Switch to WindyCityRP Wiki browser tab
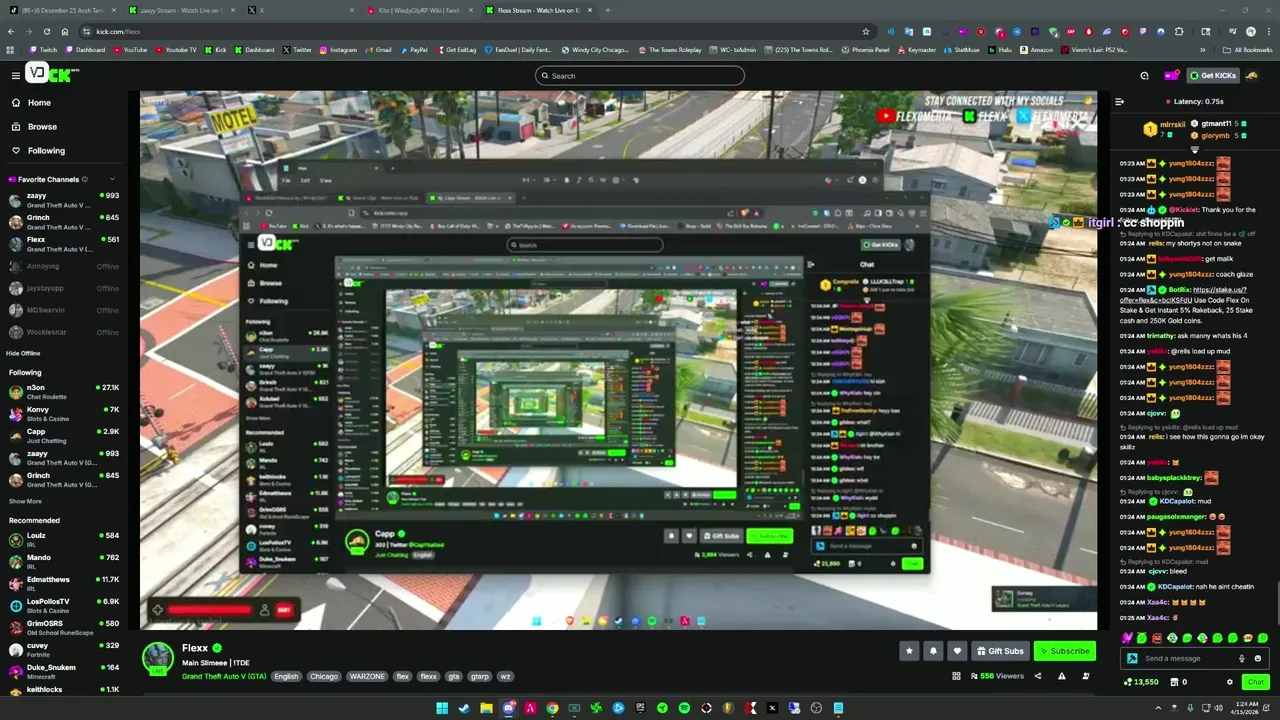Screen dimensions: 1280x720 coord(421,10)
